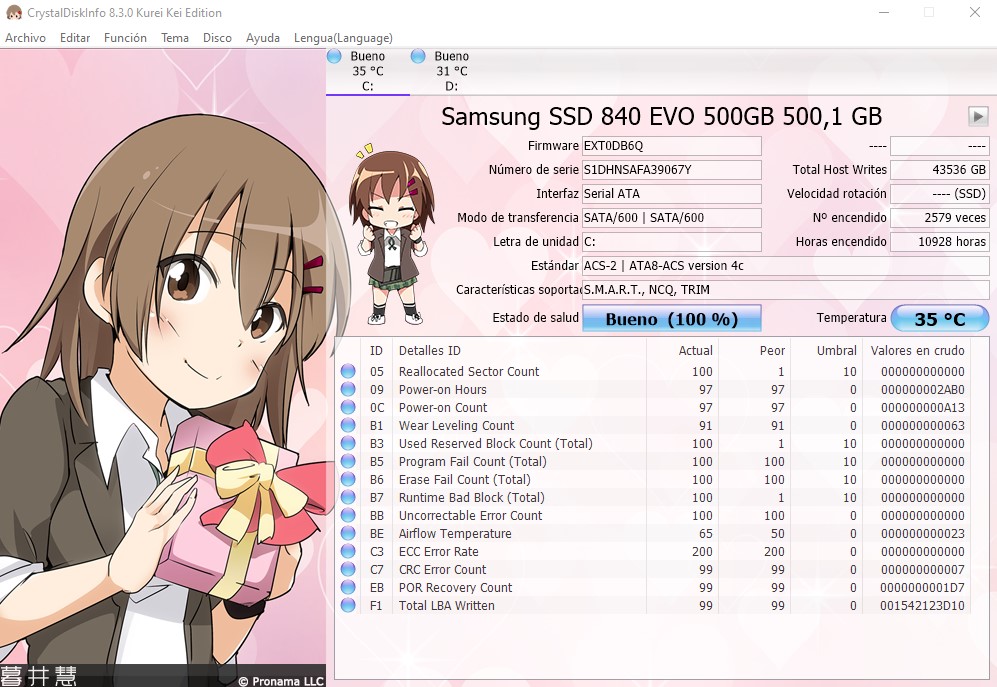Click status icon for Runtime Bad Block
Screen dimensions: 997x687
[348, 497]
